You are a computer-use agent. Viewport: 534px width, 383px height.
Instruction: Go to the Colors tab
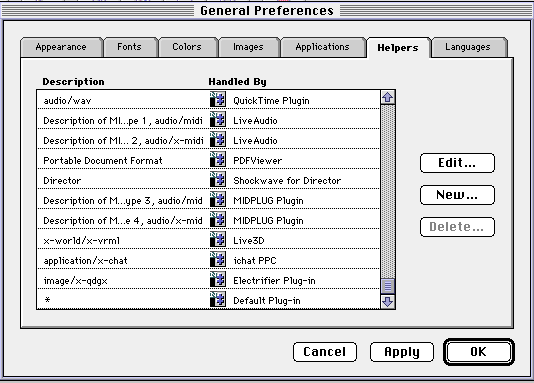187,47
